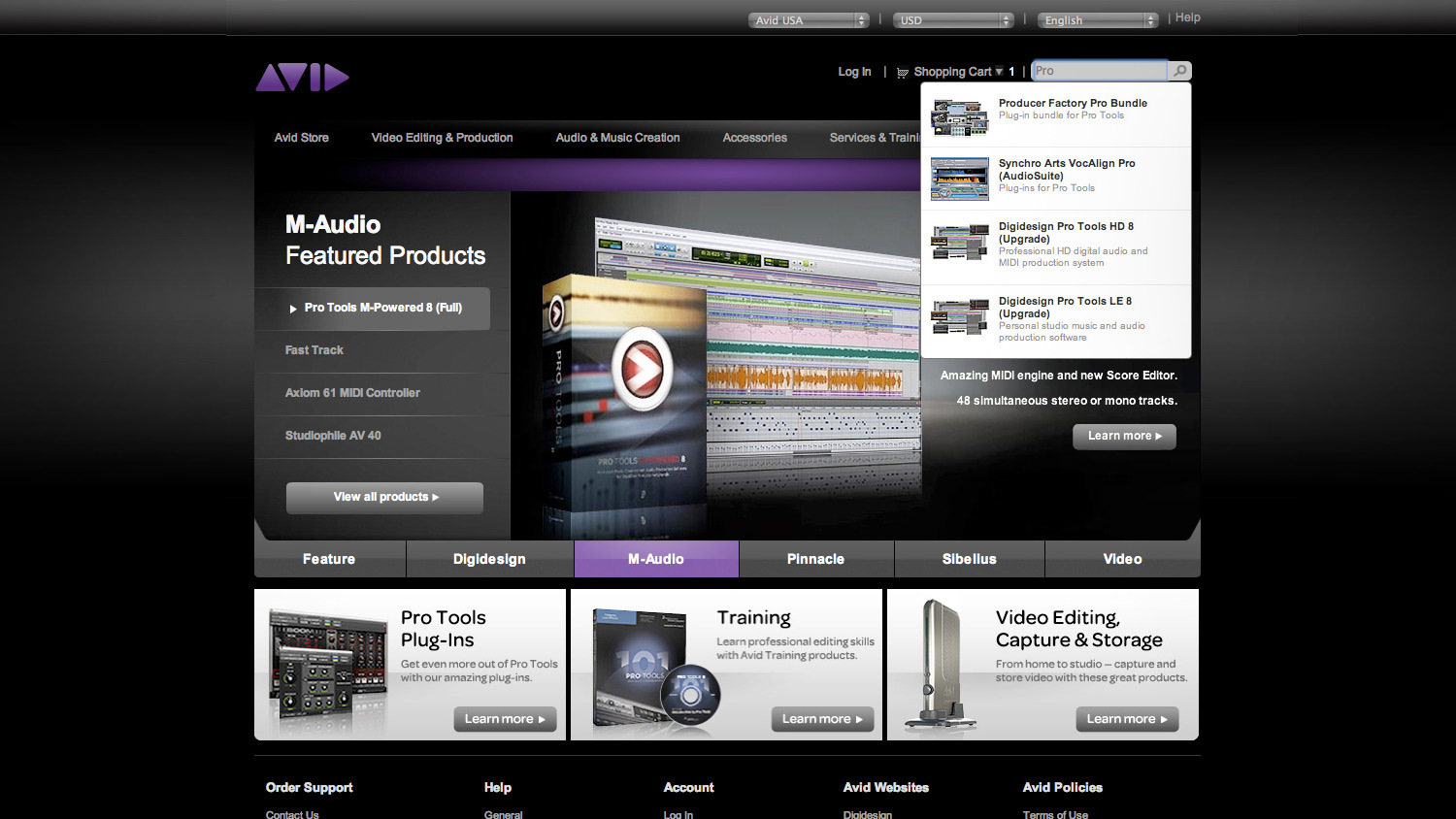Click Learn more under Video Editing
This screenshot has height=819, width=1456.
1127,719
